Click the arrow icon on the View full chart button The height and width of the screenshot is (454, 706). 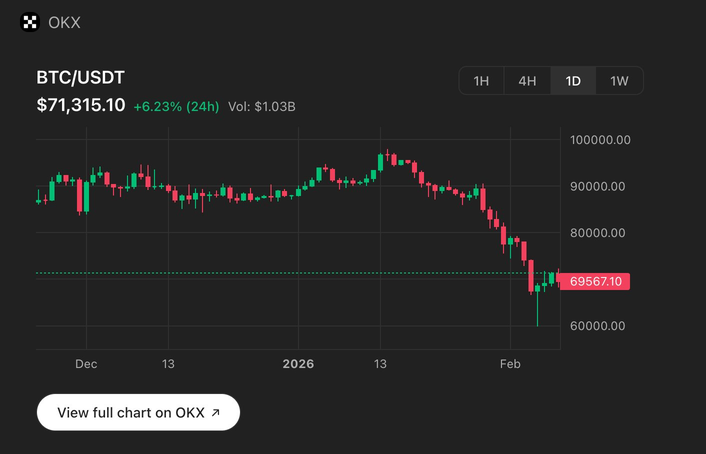tap(215, 412)
